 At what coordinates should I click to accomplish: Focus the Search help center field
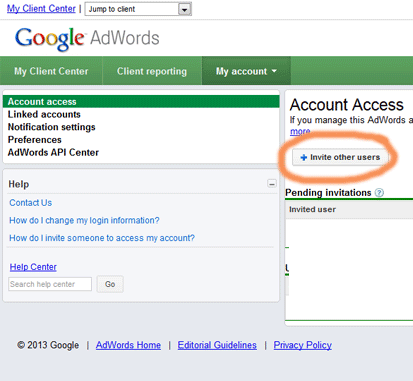(x=50, y=284)
